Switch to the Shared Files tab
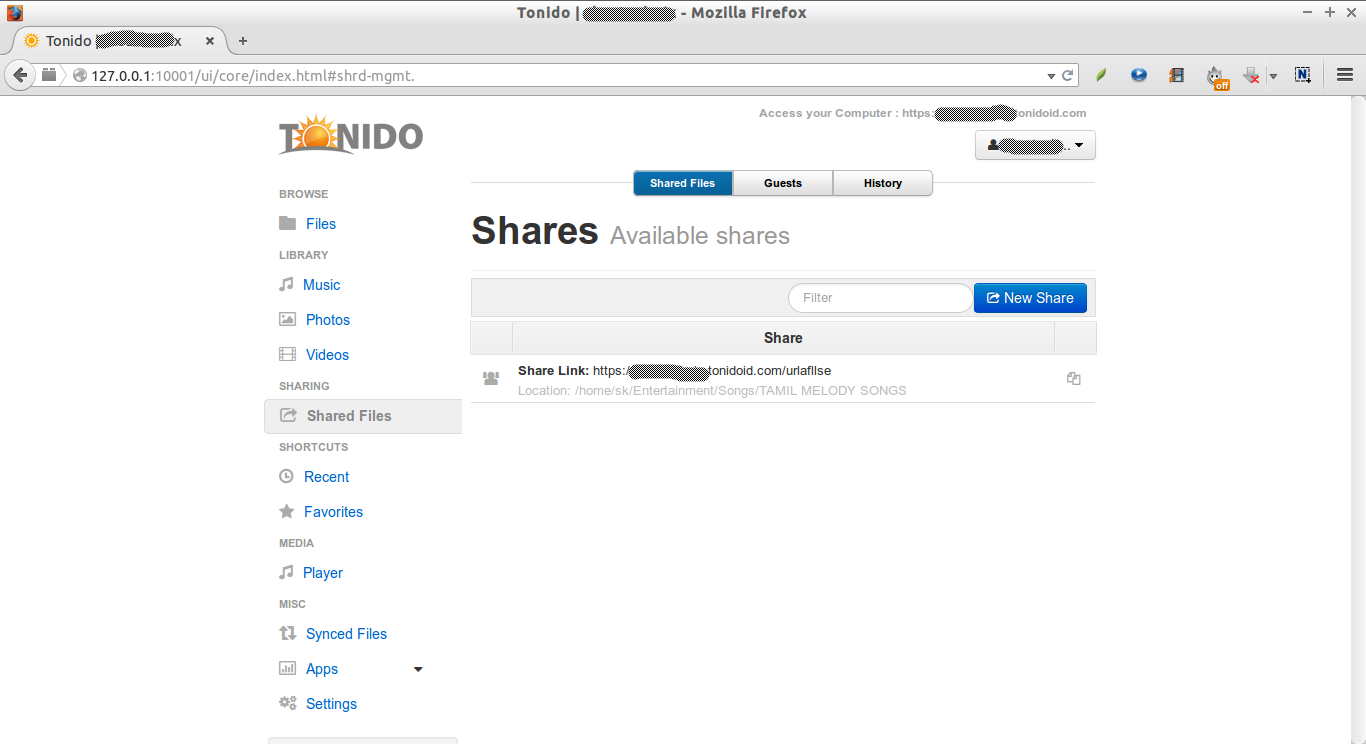This screenshot has height=744, width=1366. click(683, 183)
